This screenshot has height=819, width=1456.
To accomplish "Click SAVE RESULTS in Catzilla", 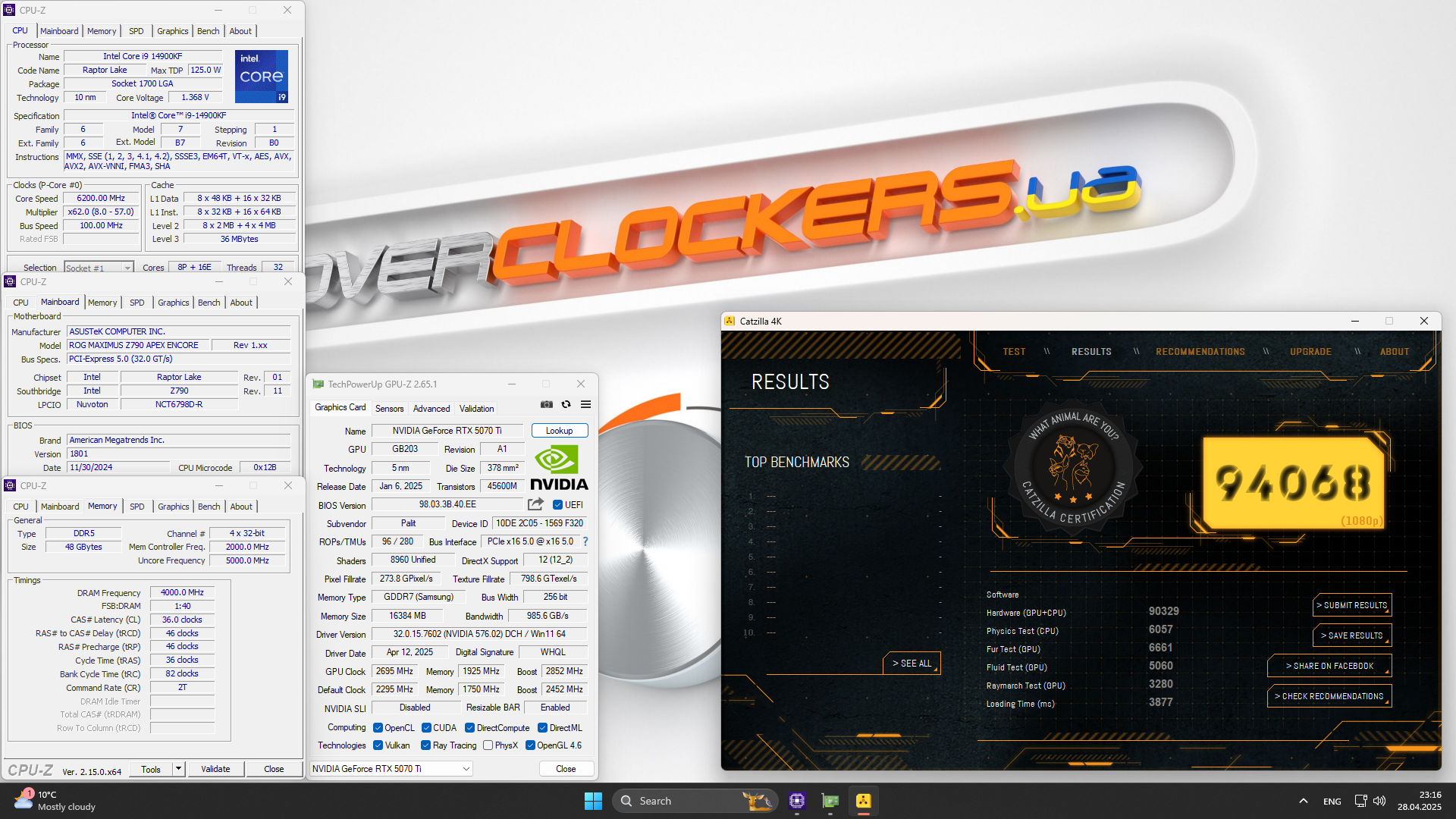I will click(1352, 635).
